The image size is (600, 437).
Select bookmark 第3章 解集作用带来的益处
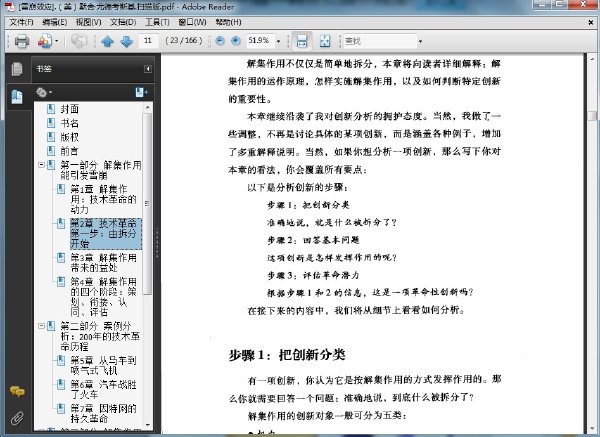coord(103,263)
